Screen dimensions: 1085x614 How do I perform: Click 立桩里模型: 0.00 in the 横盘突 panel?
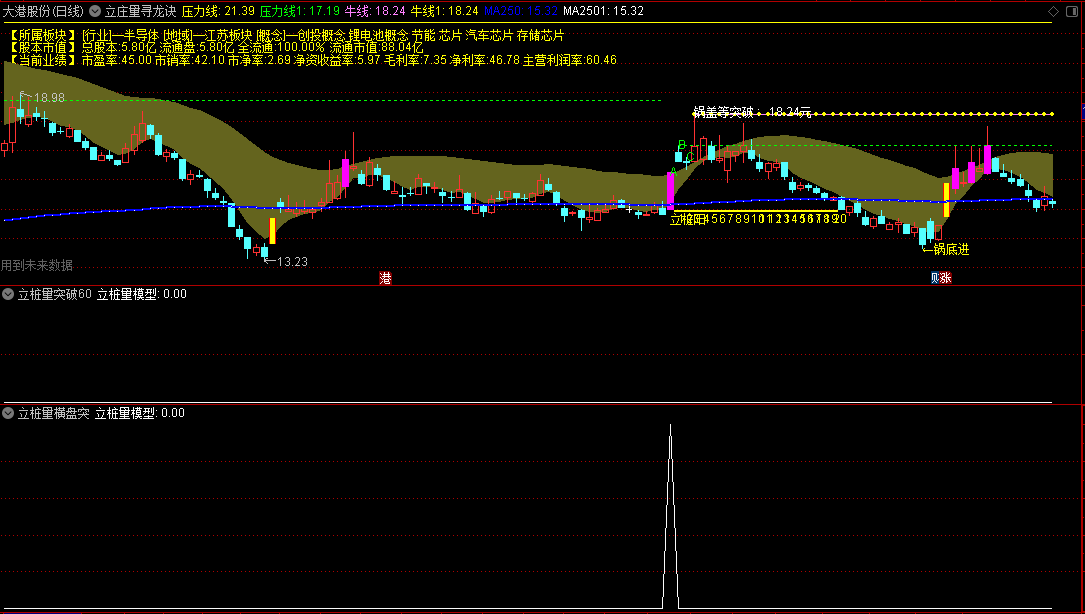pos(140,413)
